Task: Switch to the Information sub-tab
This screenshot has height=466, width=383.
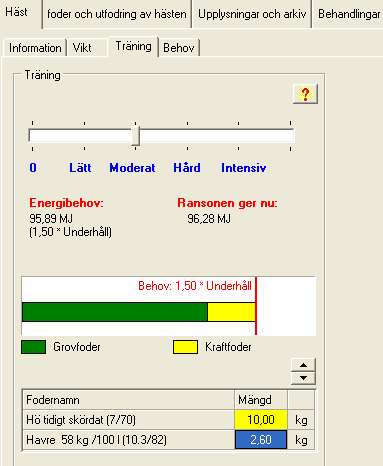Action: tap(35, 48)
